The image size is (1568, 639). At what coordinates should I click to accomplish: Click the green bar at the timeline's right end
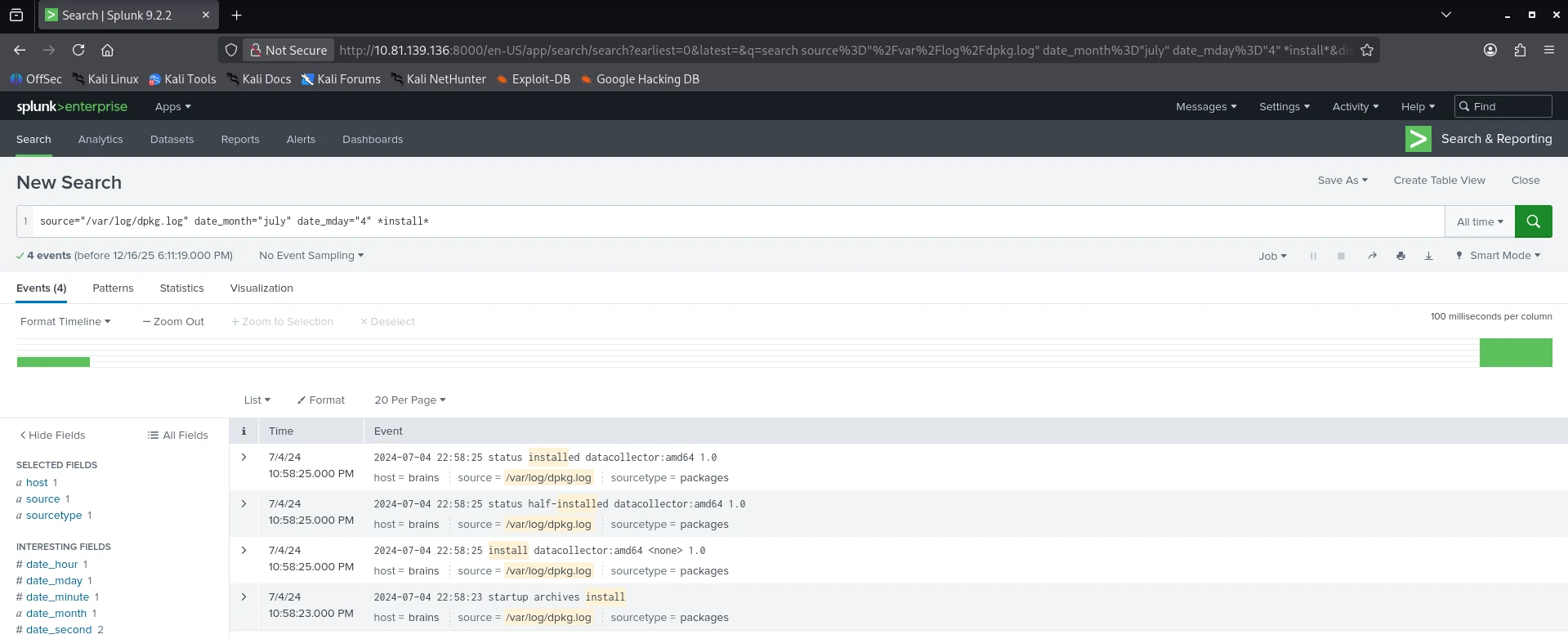(1515, 353)
